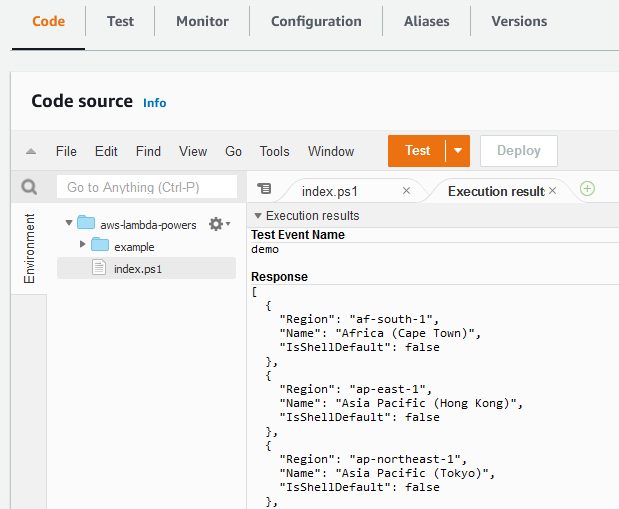Viewport: 619px width, 509px height.
Task: Open the environment settings gear icon
Action: tap(219, 224)
